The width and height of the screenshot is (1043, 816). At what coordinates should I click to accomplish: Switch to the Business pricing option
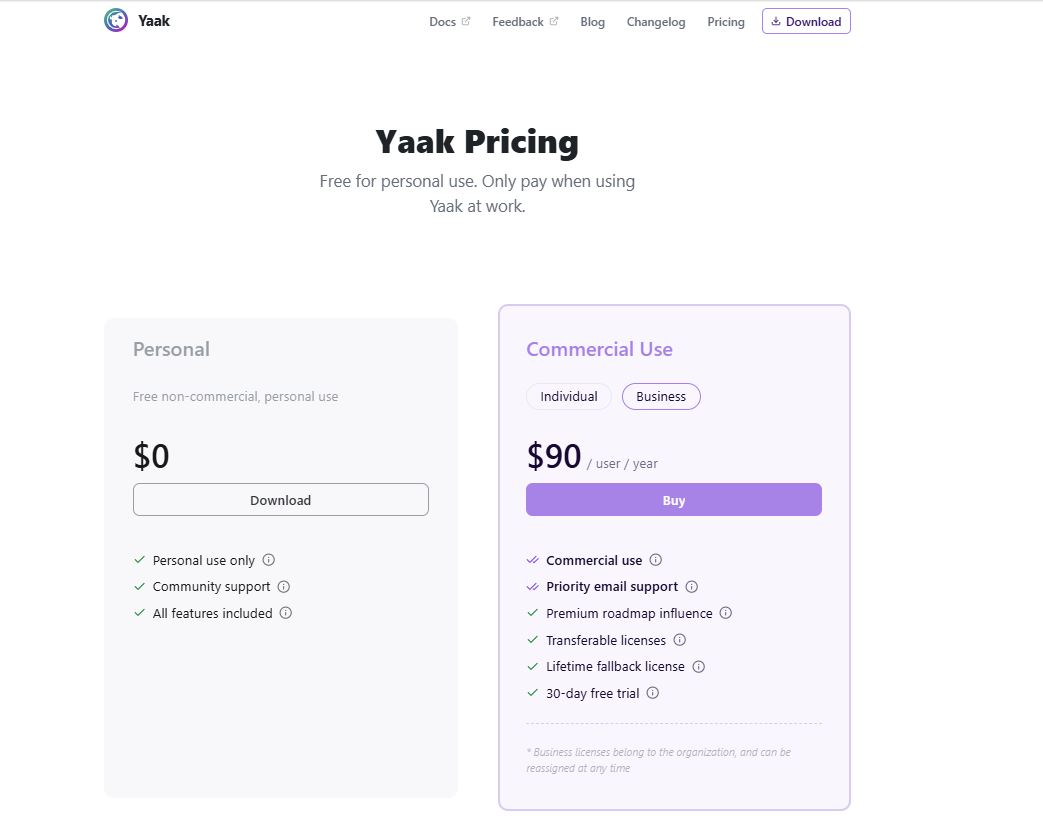pos(661,396)
